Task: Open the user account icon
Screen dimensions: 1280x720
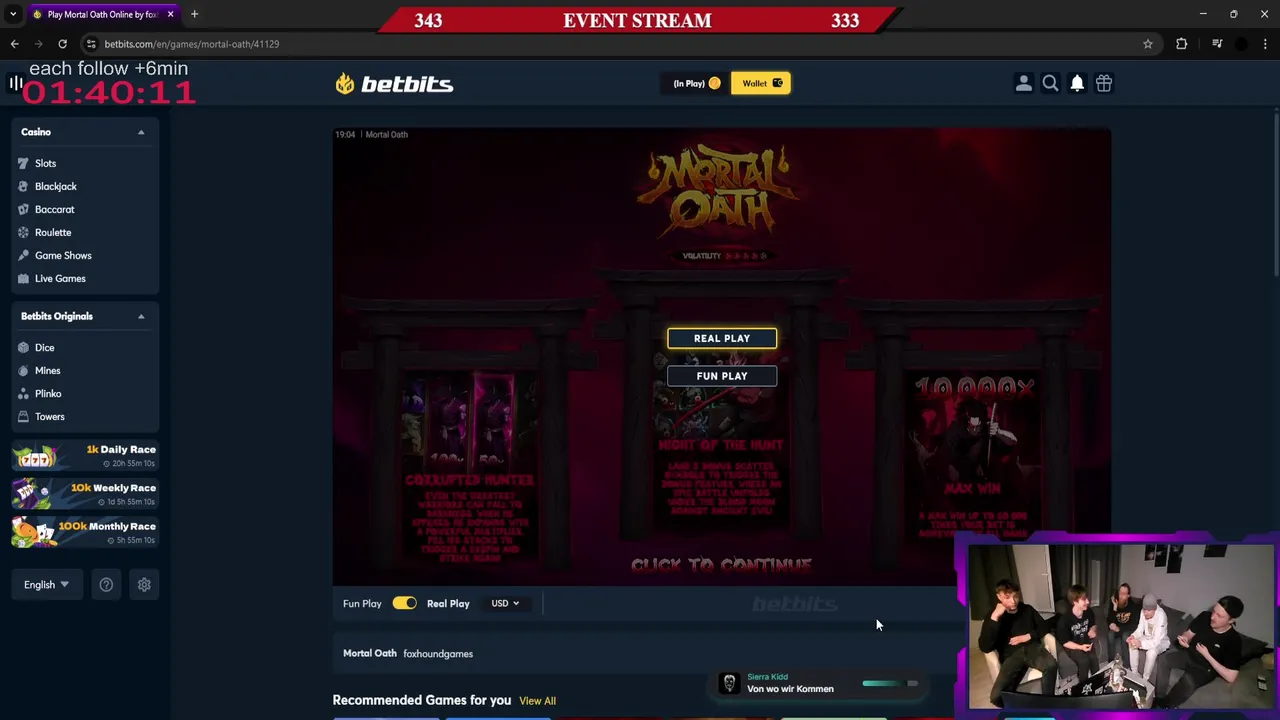Action: [x=1023, y=84]
